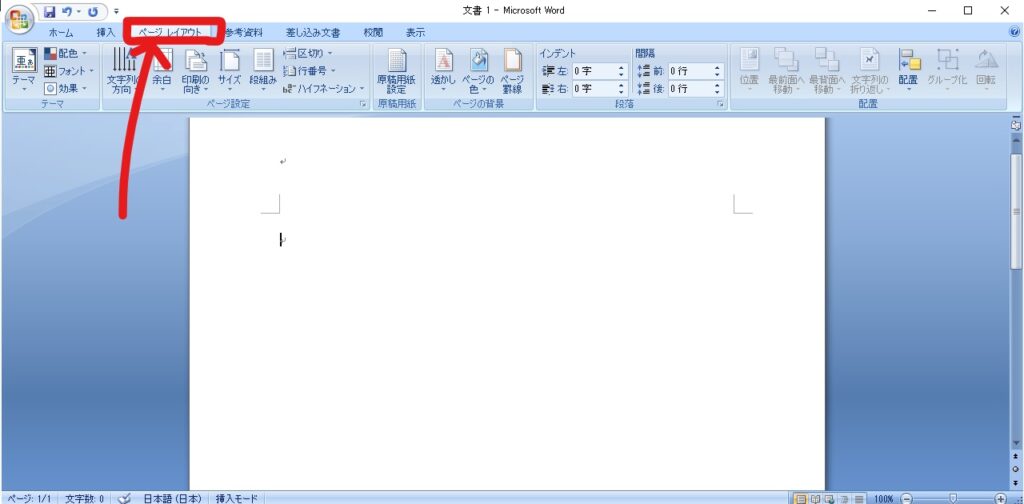This screenshot has height=504, width=1024.
Task: Switch to Print Layout view in status bar
Action: (800, 499)
